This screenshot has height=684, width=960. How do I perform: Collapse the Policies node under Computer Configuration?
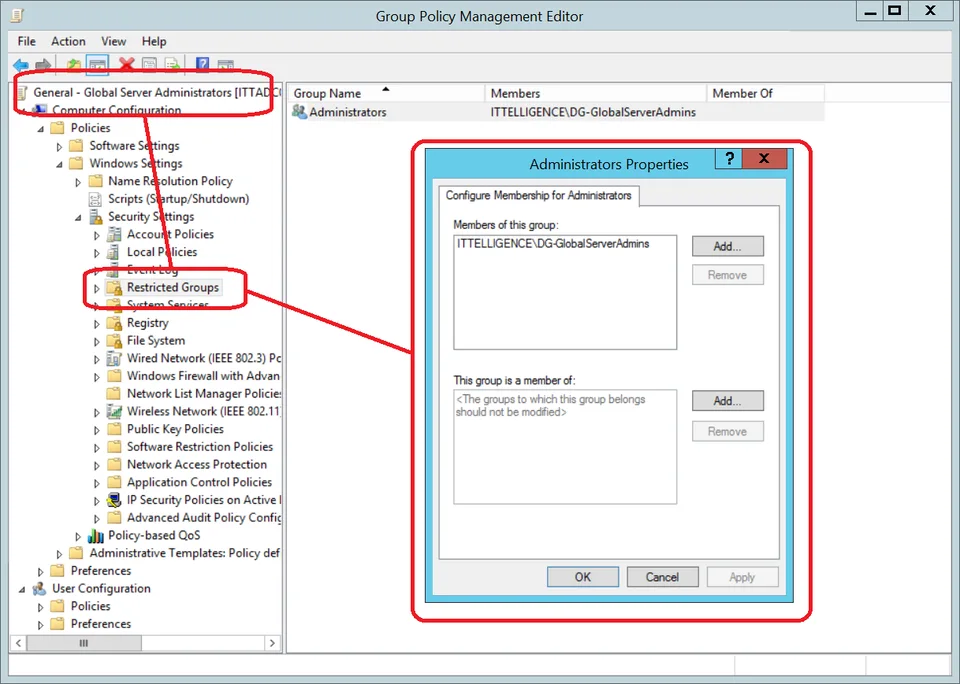(x=40, y=129)
